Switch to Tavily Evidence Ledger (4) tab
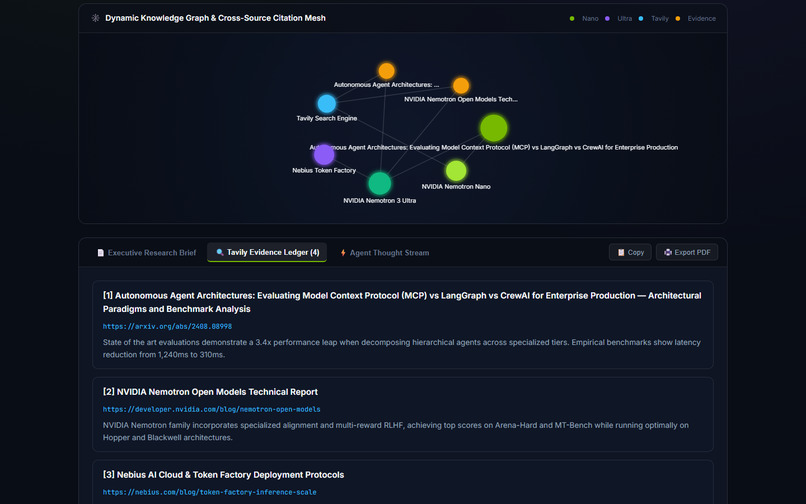The width and height of the screenshot is (806, 504). pos(267,252)
